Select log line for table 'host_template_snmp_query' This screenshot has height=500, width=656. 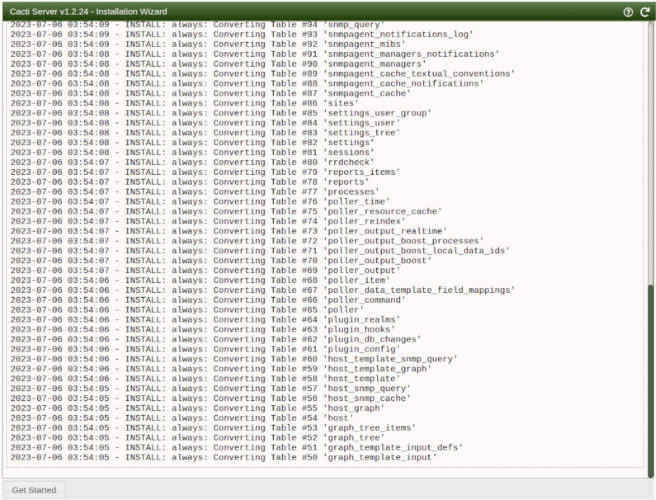[x=234, y=359]
